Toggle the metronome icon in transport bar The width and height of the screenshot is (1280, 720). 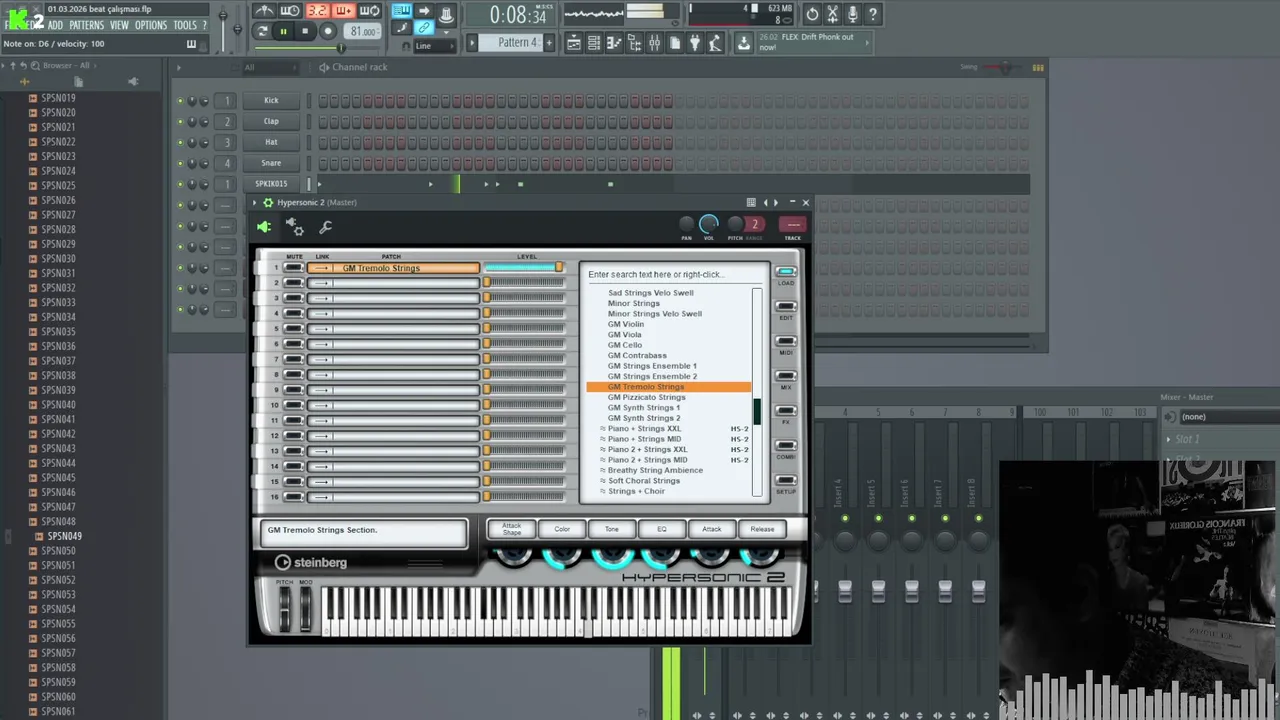point(264,11)
